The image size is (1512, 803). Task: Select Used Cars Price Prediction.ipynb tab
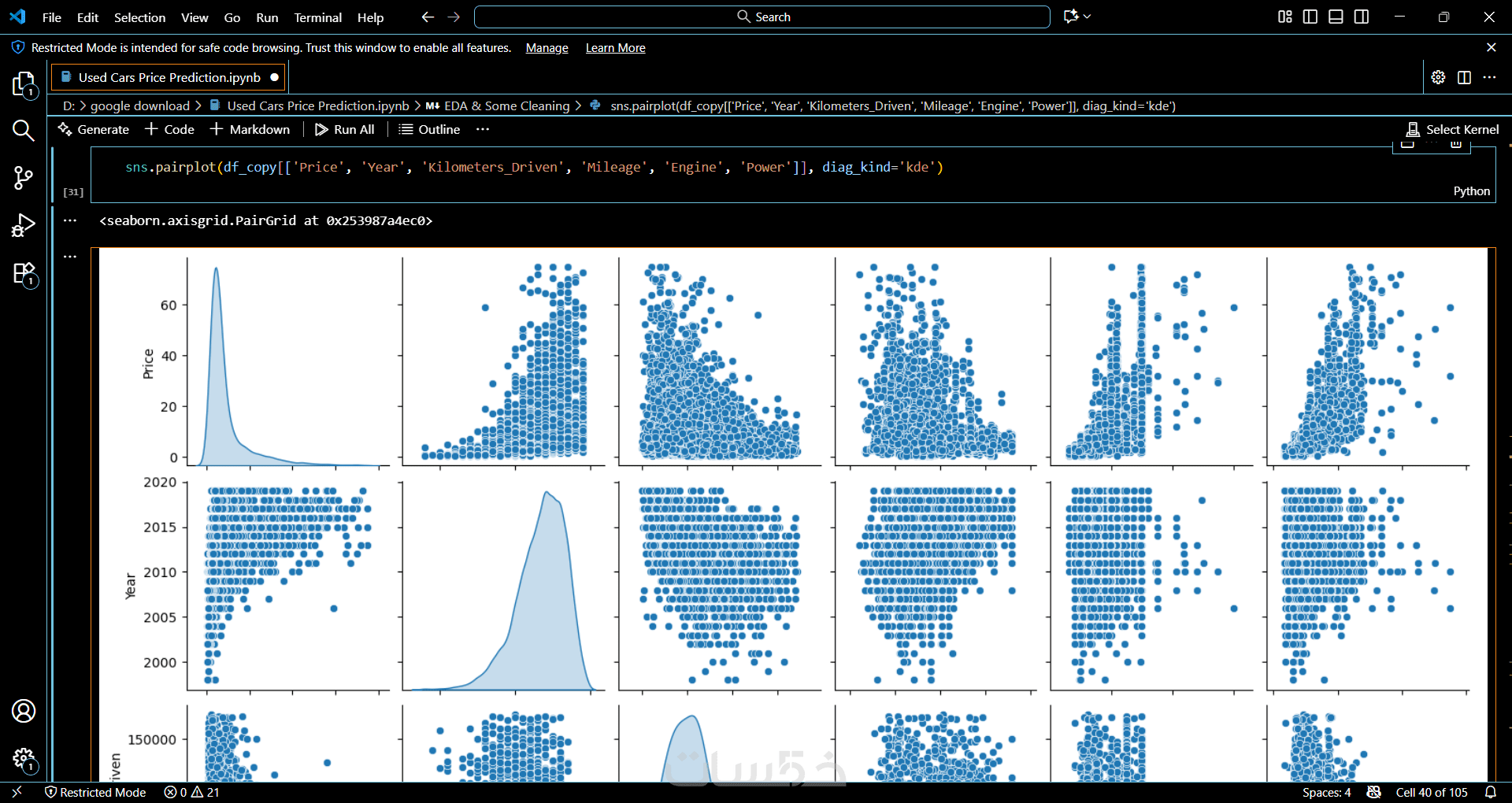(x=169, y=77)
